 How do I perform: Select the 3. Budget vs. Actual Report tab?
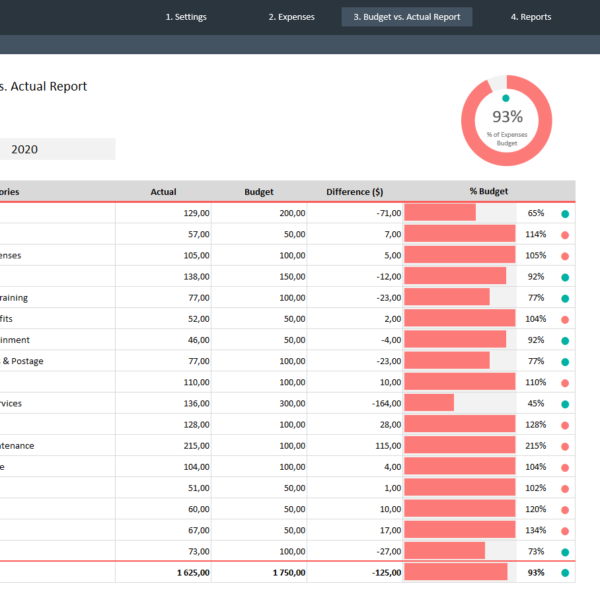pyautogui.click(x=407, y=17)
